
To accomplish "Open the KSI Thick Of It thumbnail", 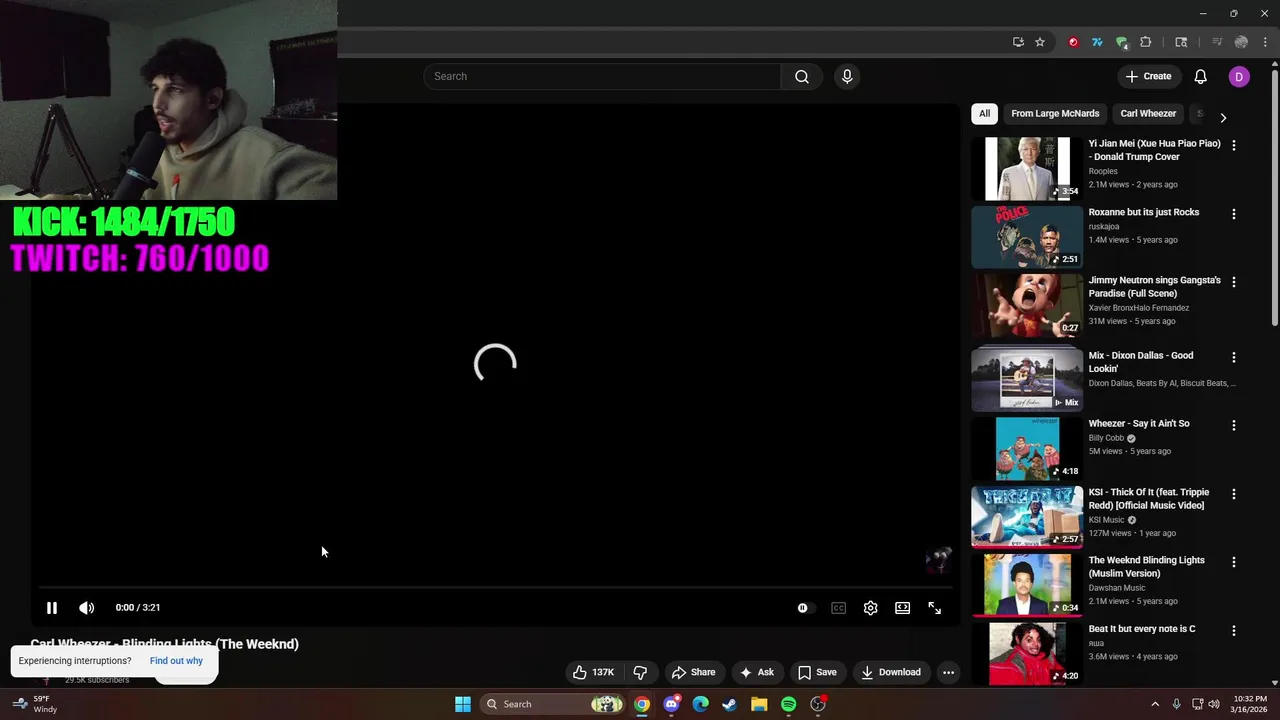I will 1027,517.
